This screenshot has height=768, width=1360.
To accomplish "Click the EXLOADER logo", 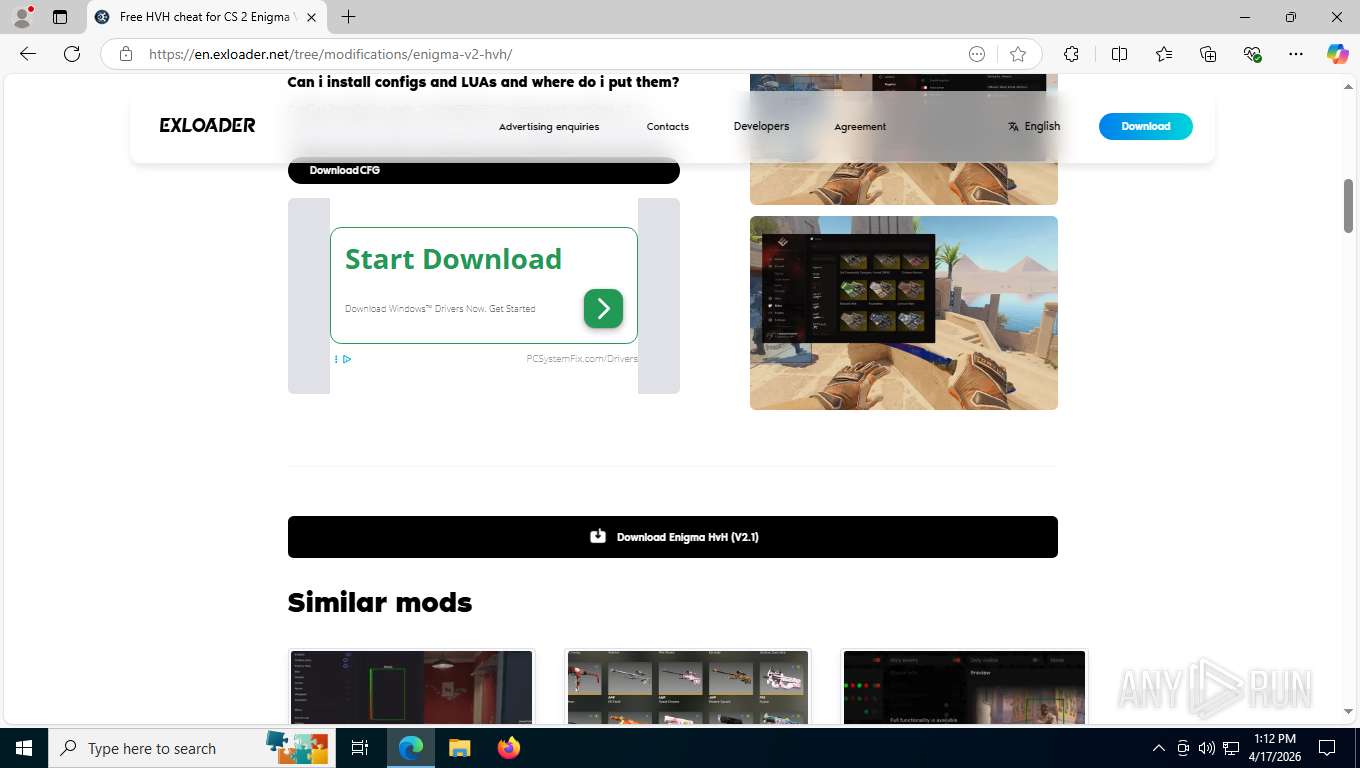I will pyautogui.click(x=207, y=125).
